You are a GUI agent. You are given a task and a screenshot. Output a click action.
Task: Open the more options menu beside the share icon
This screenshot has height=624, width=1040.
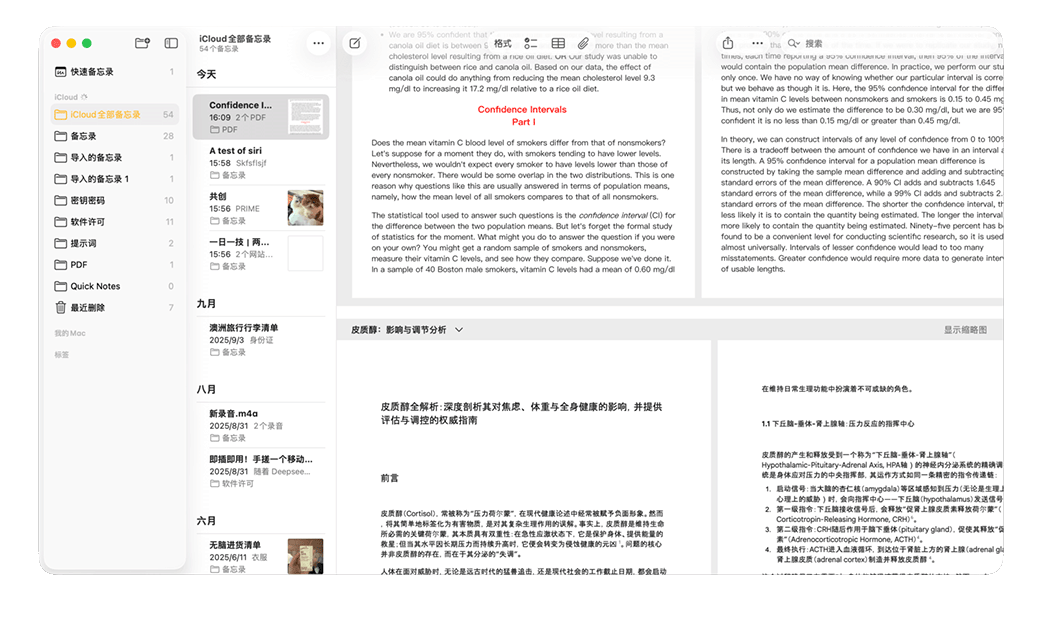[x=757, y=43]
